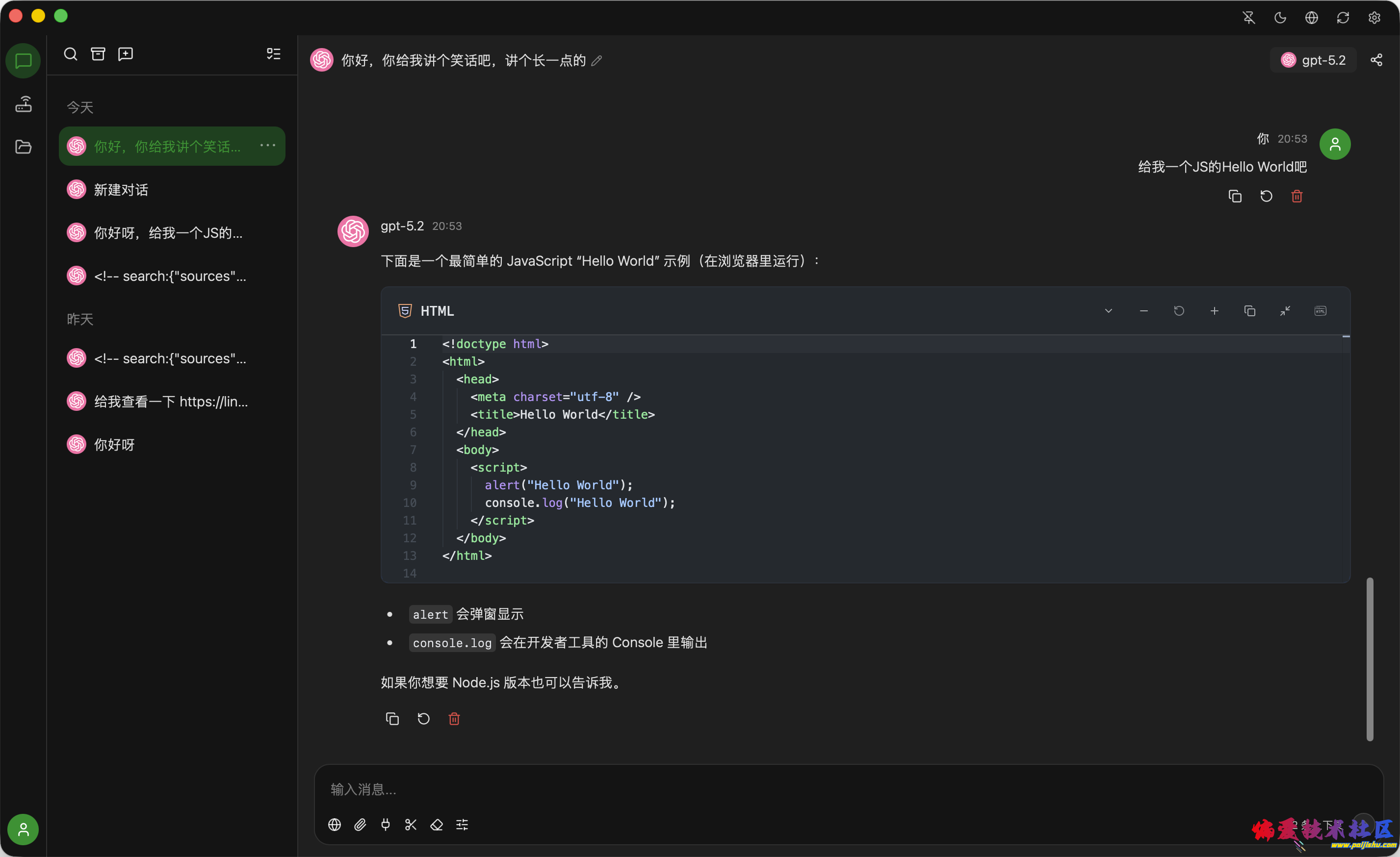The width and height of the screenshot is (1400, 857).
Task: Enable web search in the input bar
Action: pyautogui.click(x=334, y=825)
